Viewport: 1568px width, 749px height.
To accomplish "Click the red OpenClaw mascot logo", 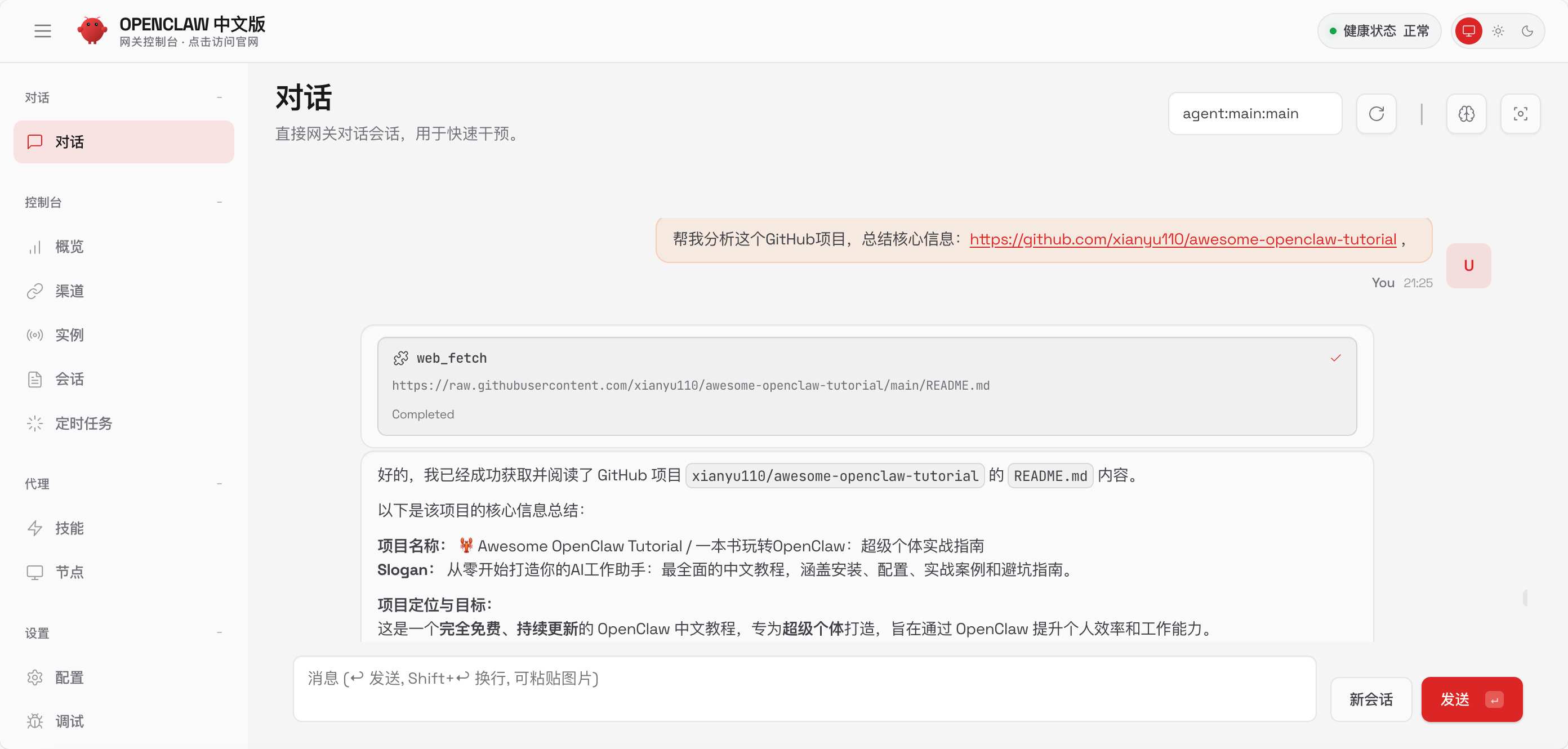I will point(92,30).
